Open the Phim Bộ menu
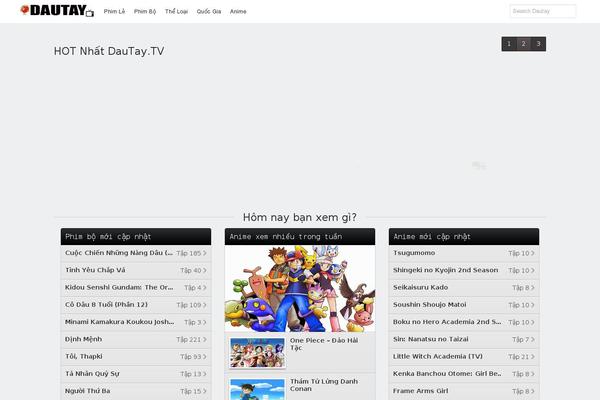The width and height of the screenshot is (600, 400). (x=145, y=11)
